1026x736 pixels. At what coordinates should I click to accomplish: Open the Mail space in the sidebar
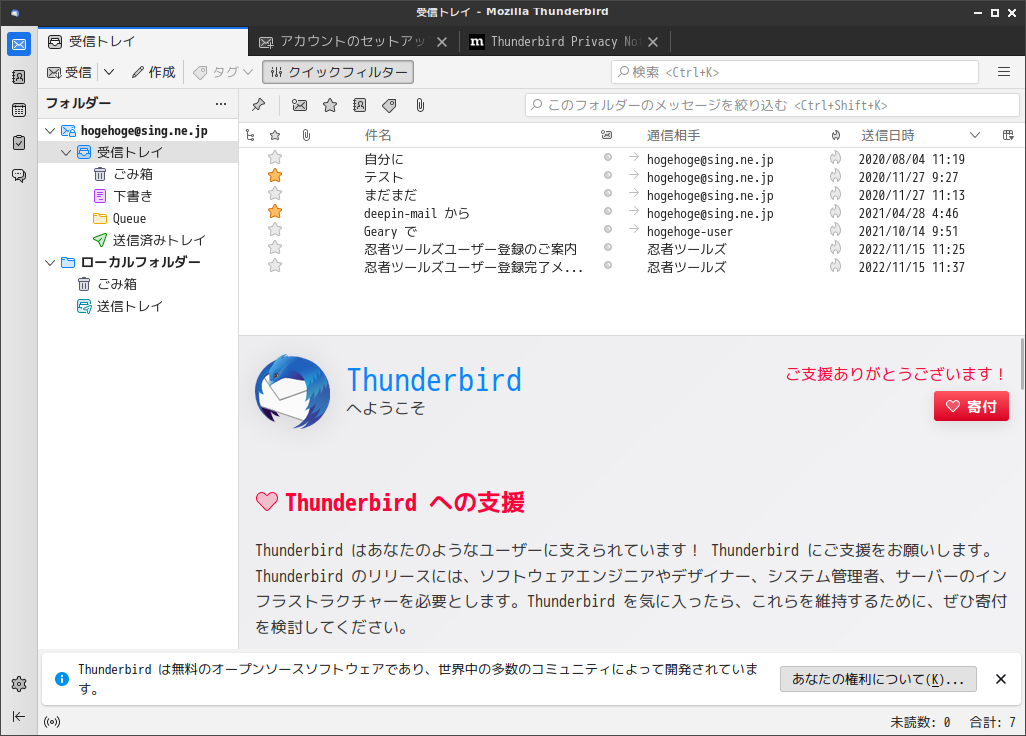coord(19,44)
